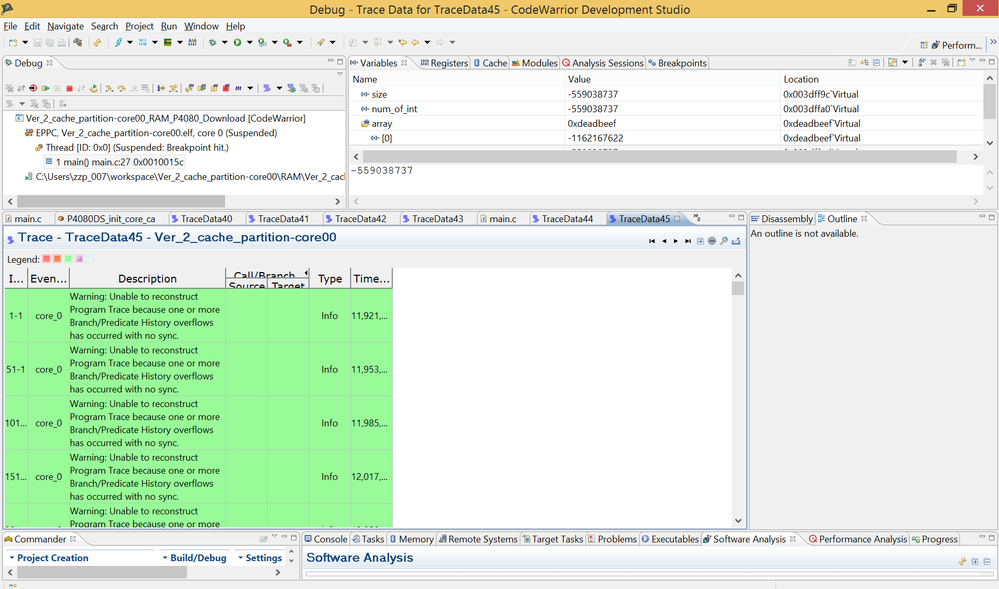Click the Export icon in Trace view
This screenshot has width=999, height=589.
[736, 241]
